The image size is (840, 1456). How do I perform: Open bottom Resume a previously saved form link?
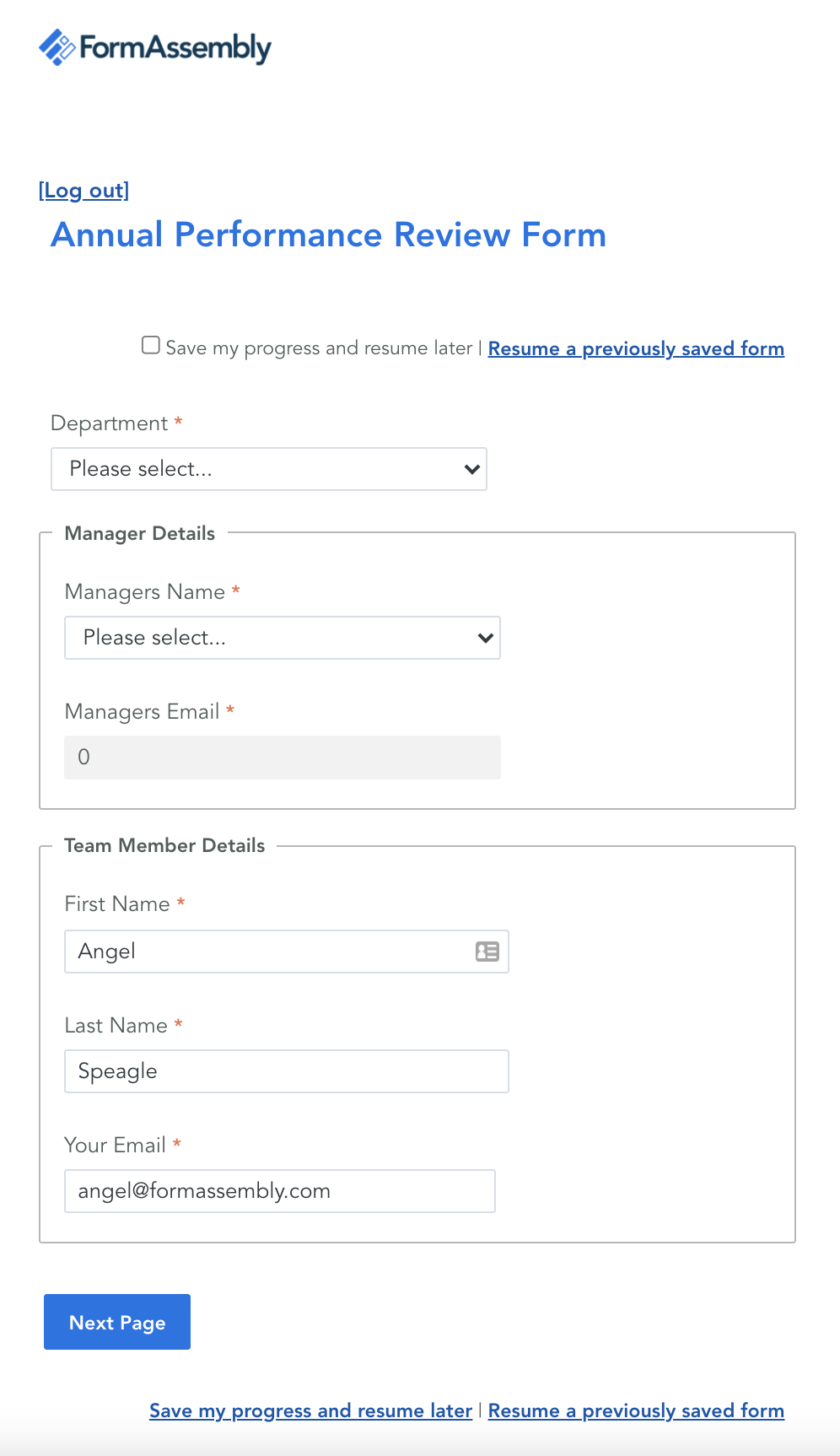[636, 1410]
